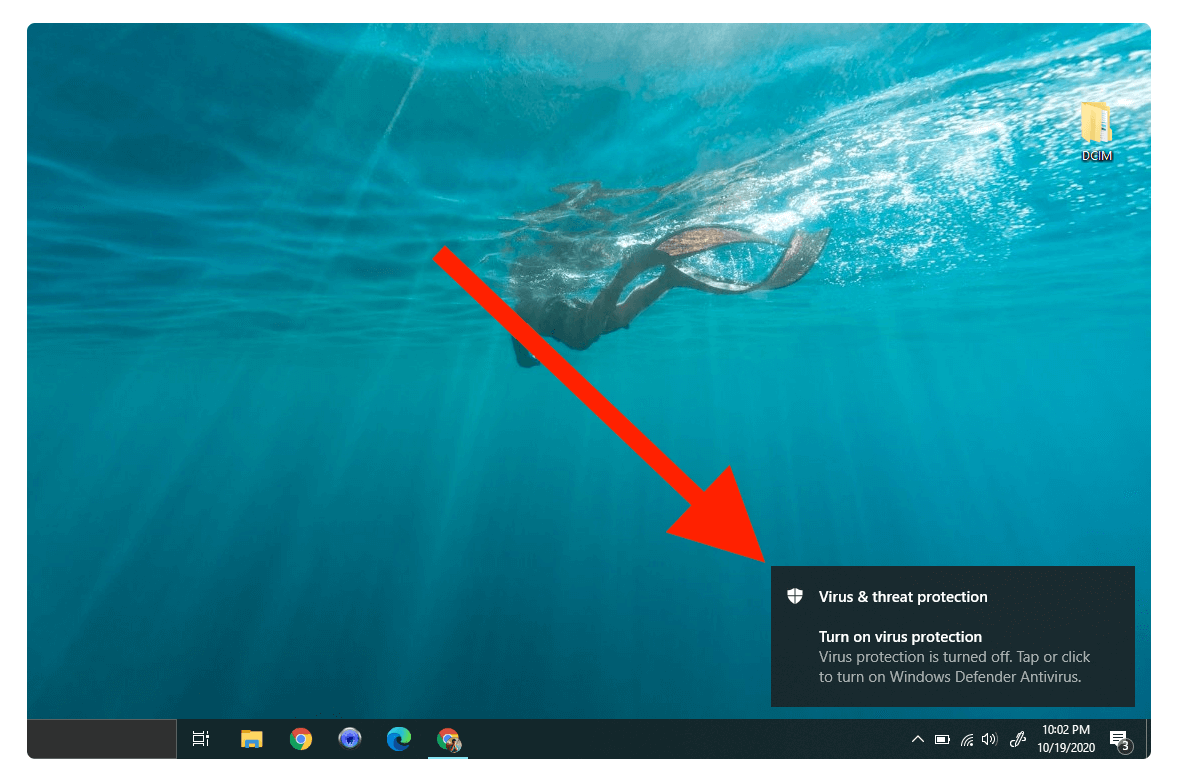This screenshot has height=782, width=1177.
Task: Open the blue round app icon in taskbar
Action: [349, 739]
